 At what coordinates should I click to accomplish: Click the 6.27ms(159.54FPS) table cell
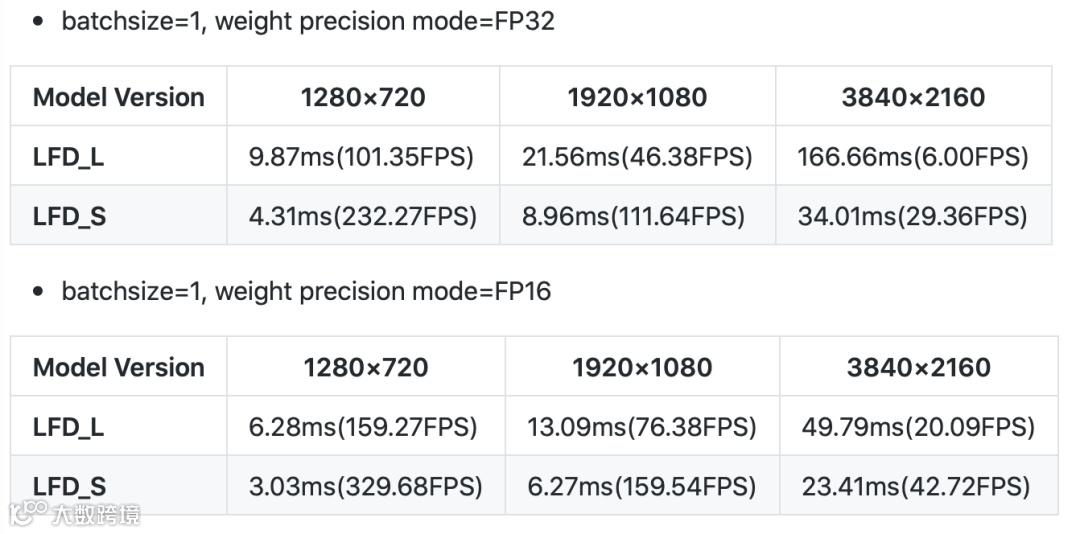click(x=642, y=487)
